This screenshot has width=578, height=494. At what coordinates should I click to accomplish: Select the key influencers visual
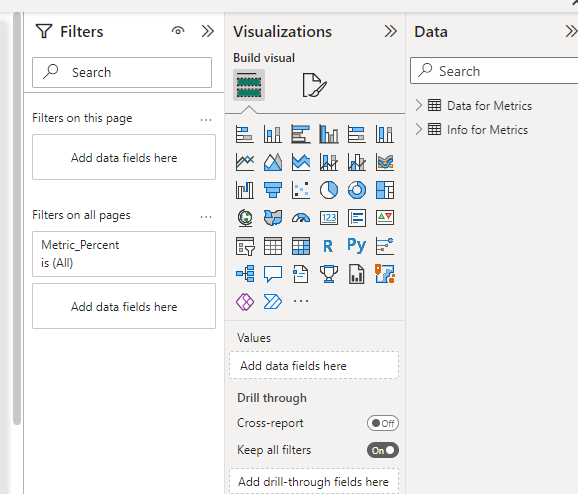385,246
